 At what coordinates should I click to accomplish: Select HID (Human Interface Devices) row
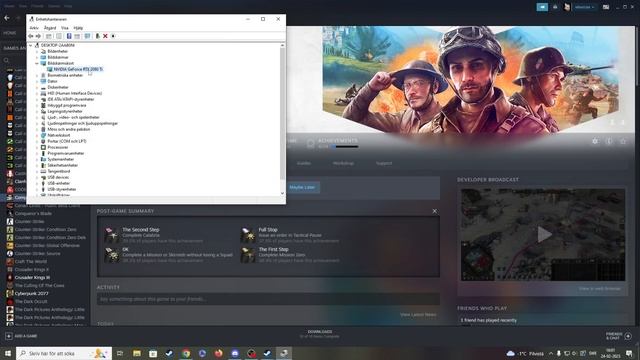click(x=75, y=93)
